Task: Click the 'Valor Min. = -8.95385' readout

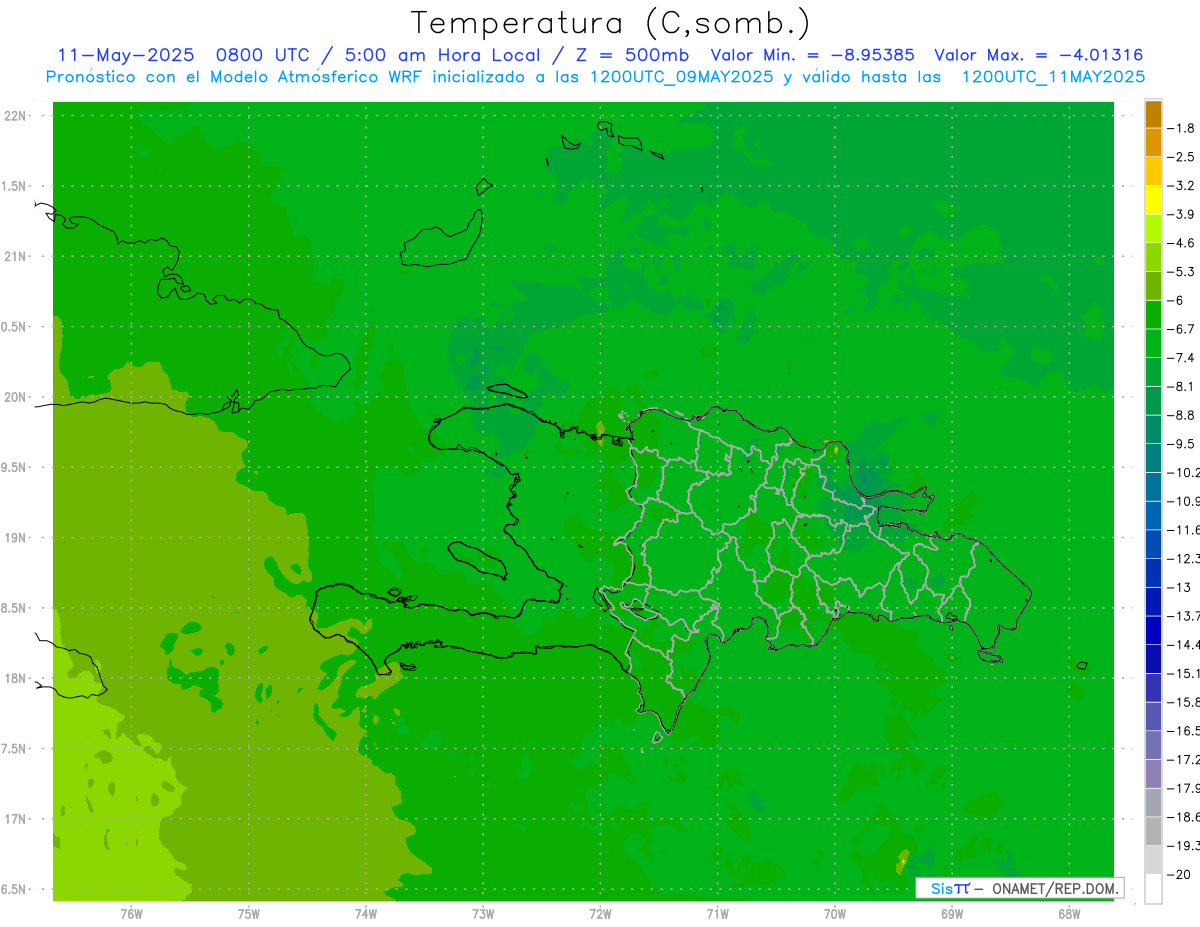Action: tap(815, 56)
